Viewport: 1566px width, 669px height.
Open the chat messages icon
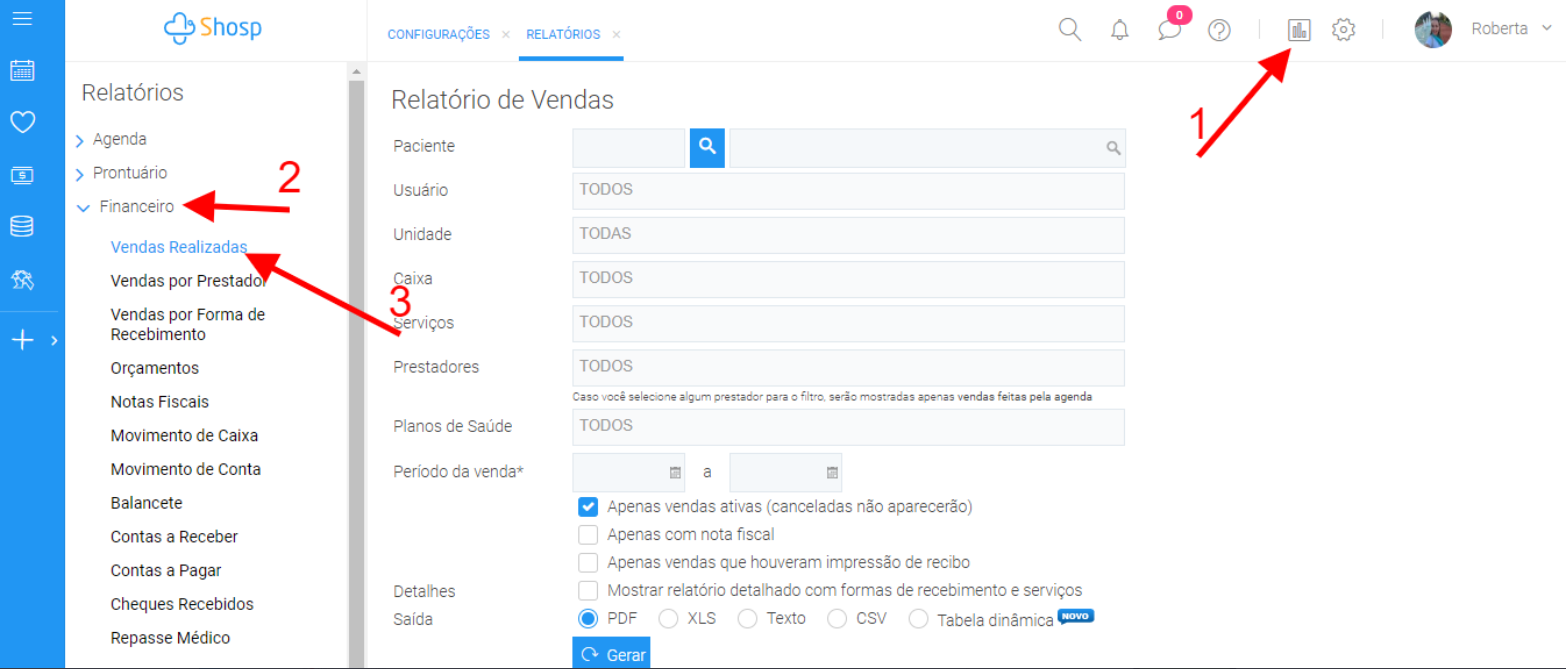click(x=1169, y=30)
